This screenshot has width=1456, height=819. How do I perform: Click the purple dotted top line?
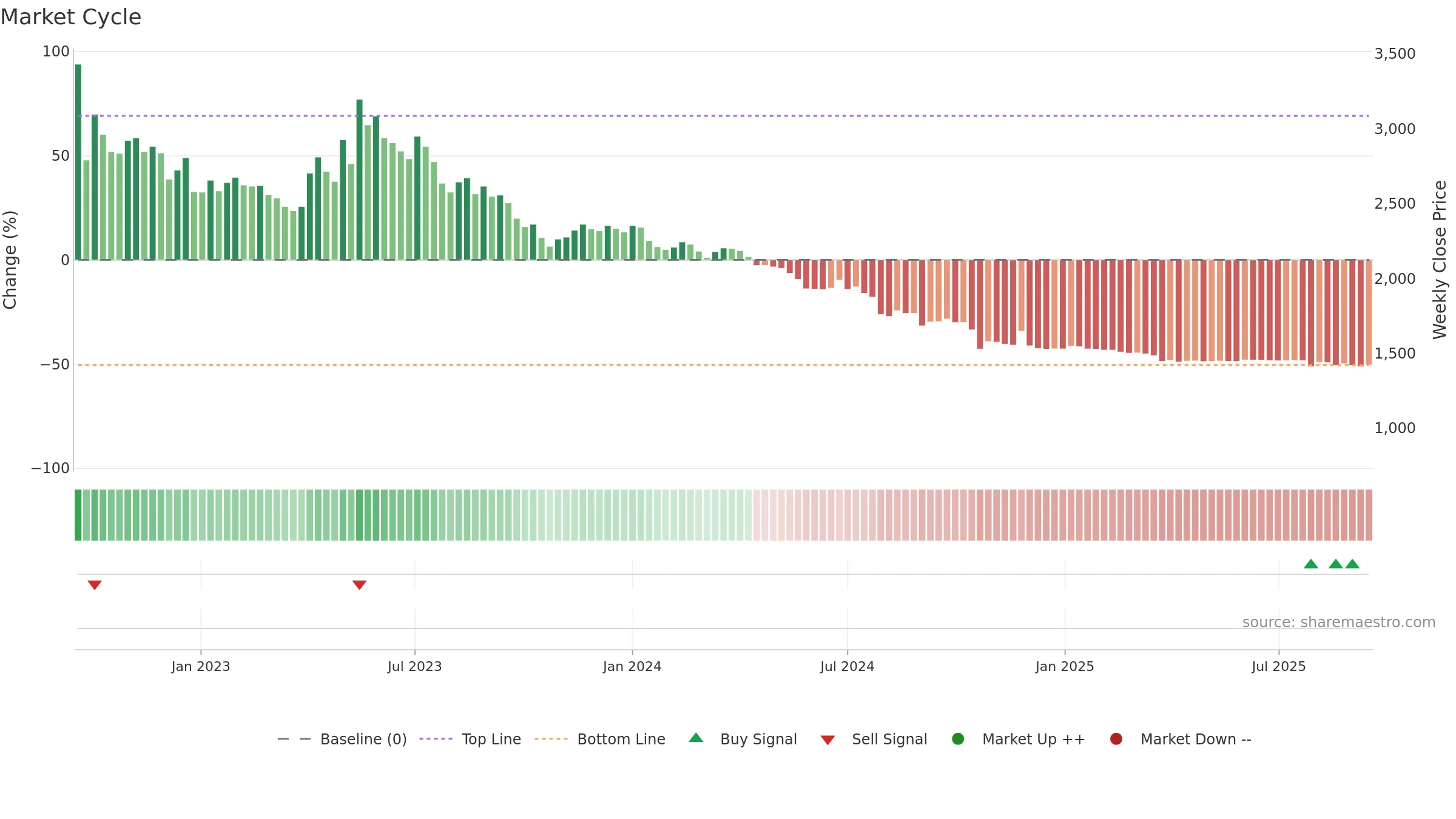(723, 115)
